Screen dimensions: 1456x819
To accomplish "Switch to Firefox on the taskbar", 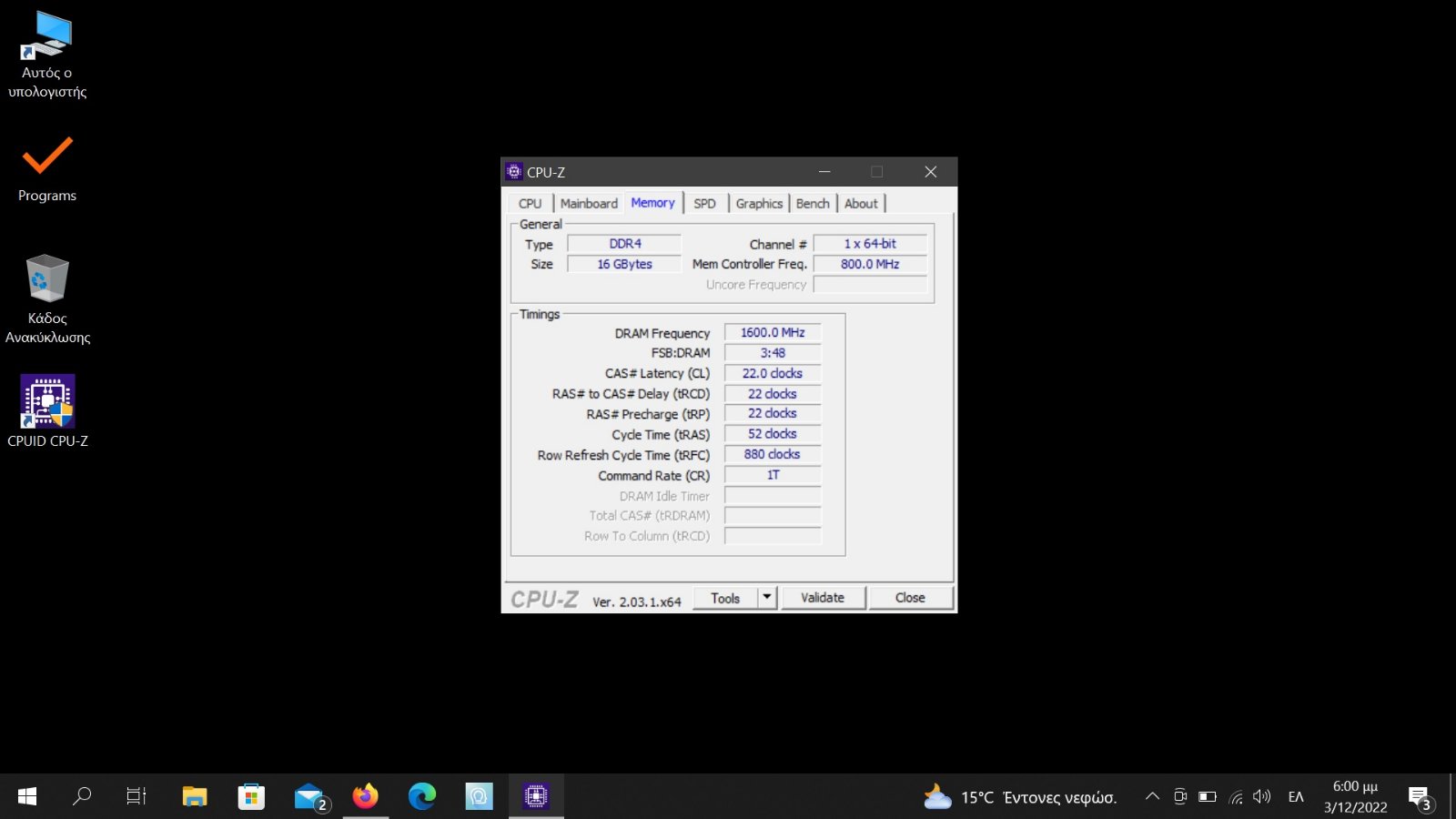I will click(x=366, y=797).
